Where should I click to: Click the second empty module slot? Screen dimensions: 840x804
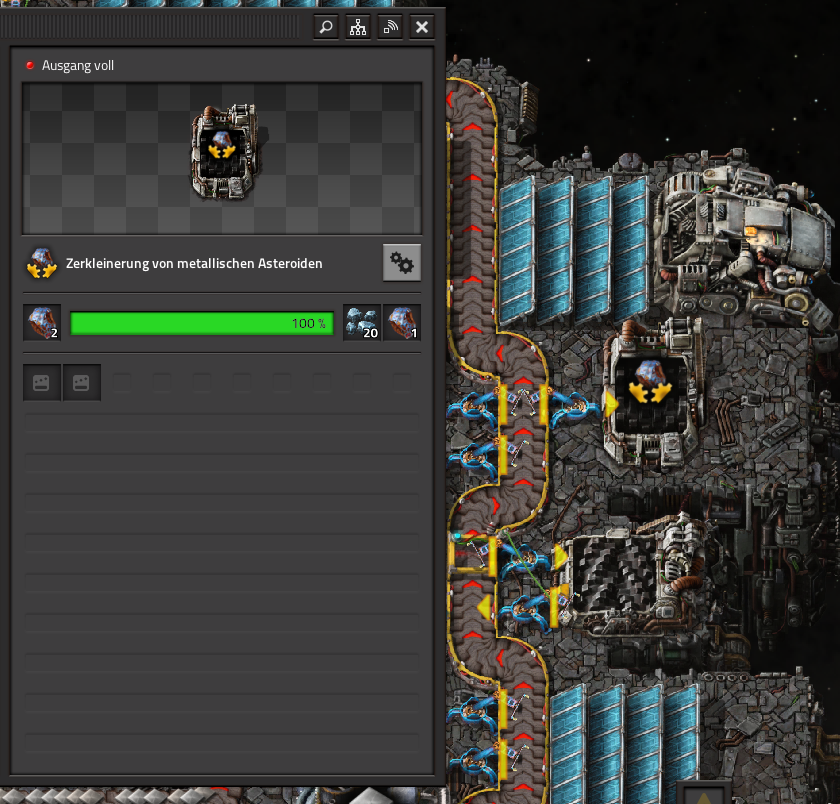coord(81,382)
